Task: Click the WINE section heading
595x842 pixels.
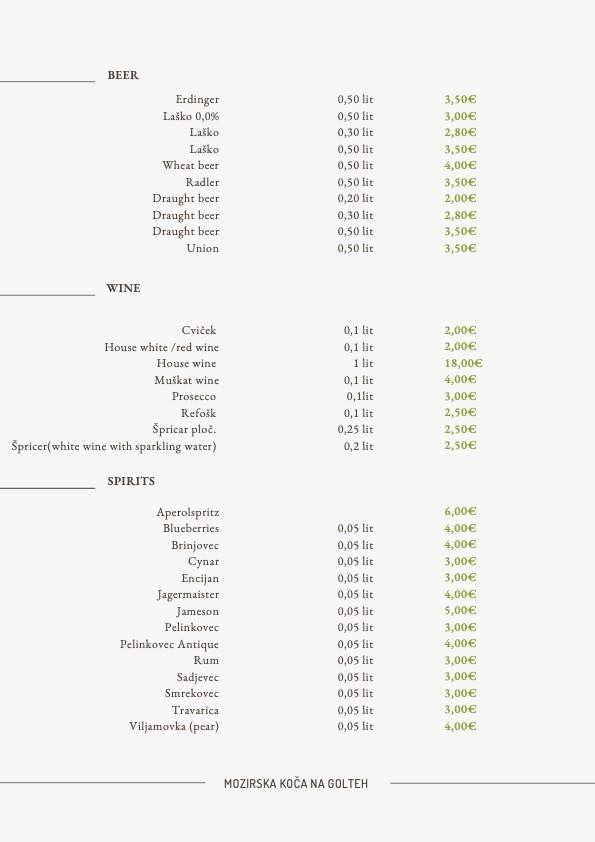Action: tap(124, 288)
